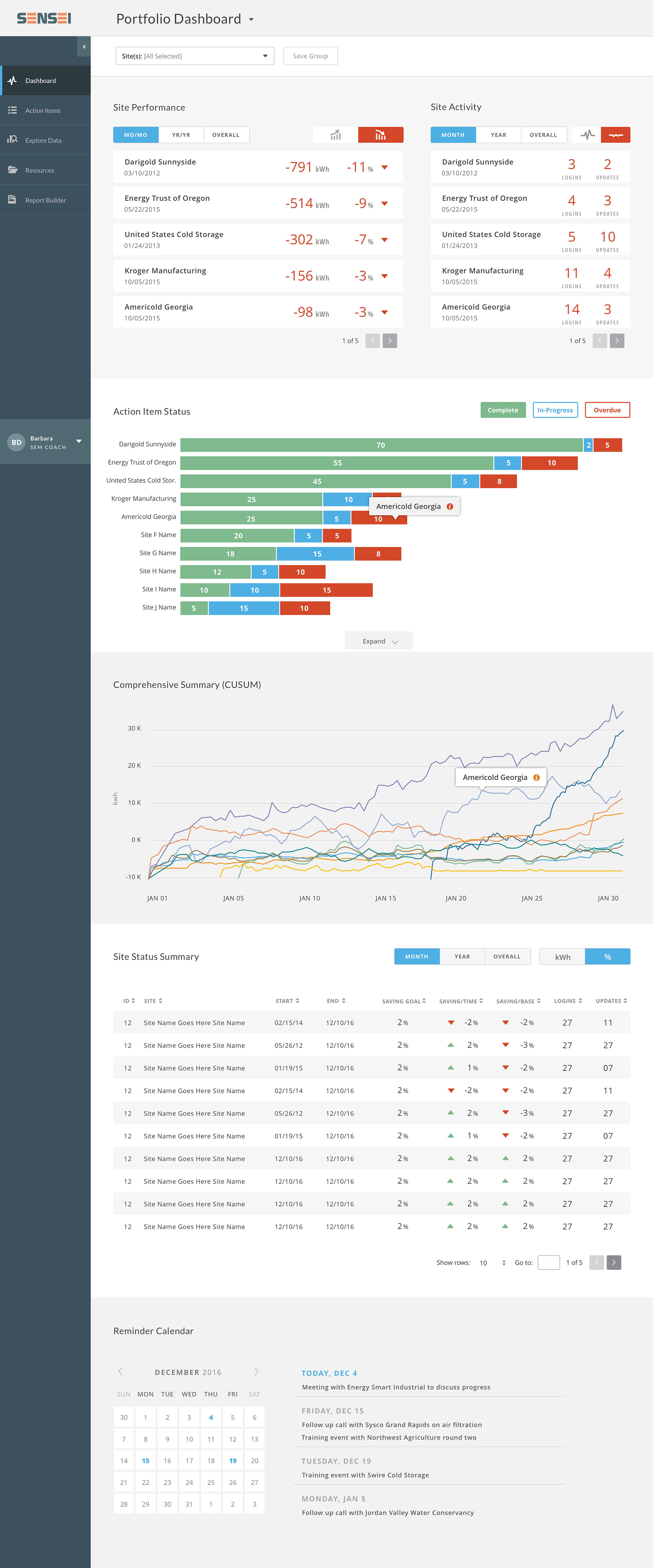This screenshot has height=1568, width=653.
Task: Expand Kroger Manufacturing performance row arrow
Action: [384, 276]
